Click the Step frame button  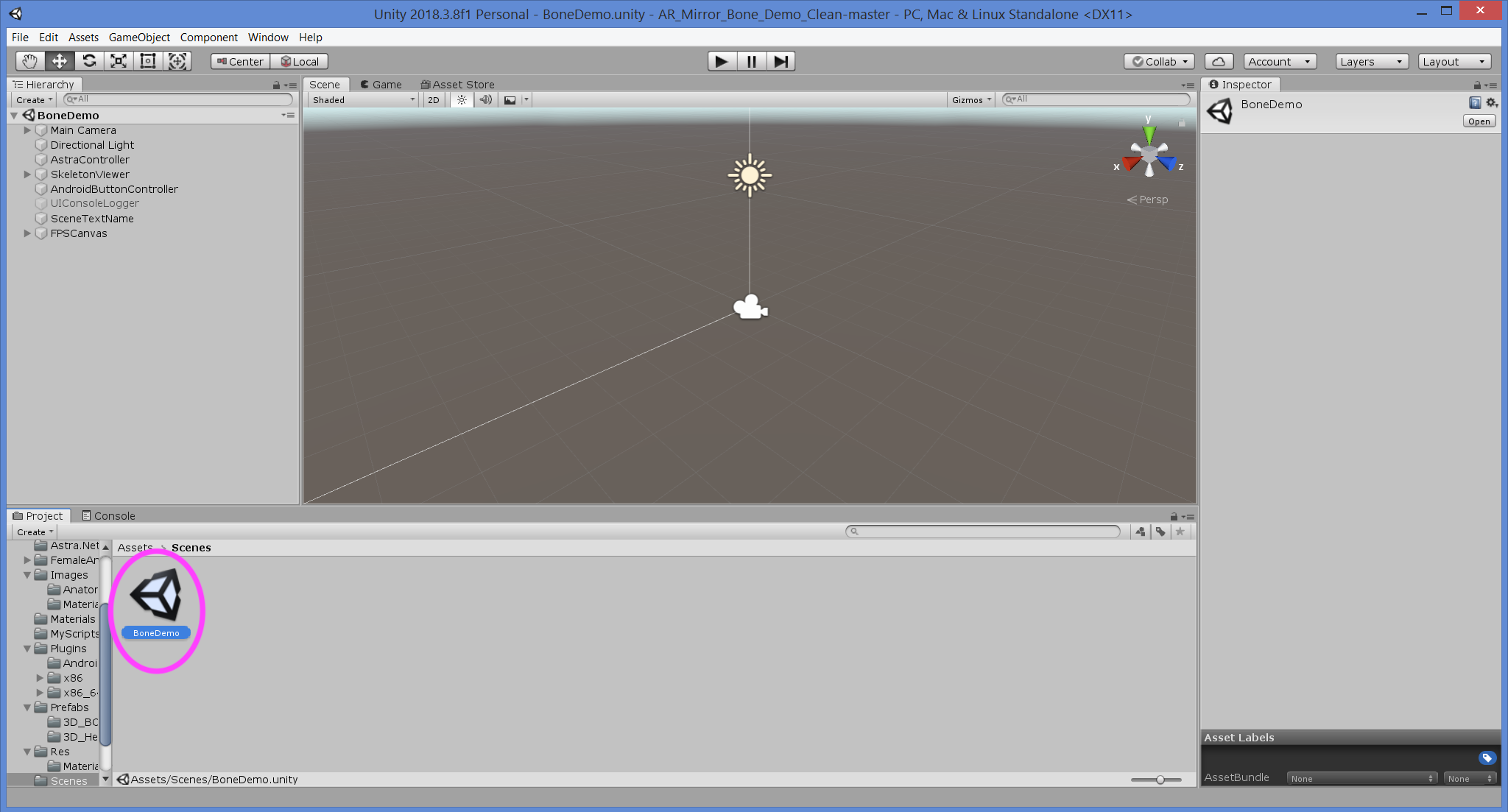click(x=781, y=61)
